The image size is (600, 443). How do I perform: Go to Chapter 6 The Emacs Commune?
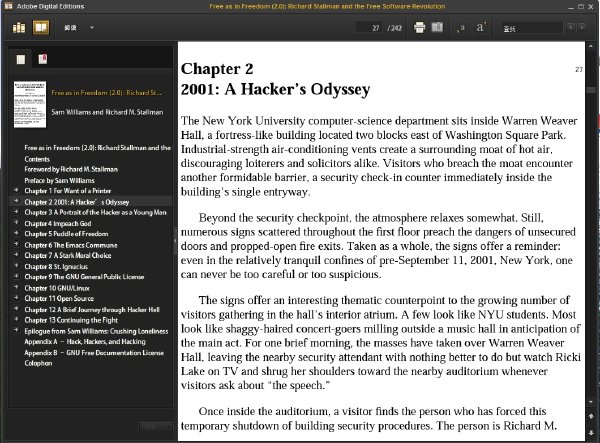click(x=71, y=245)
